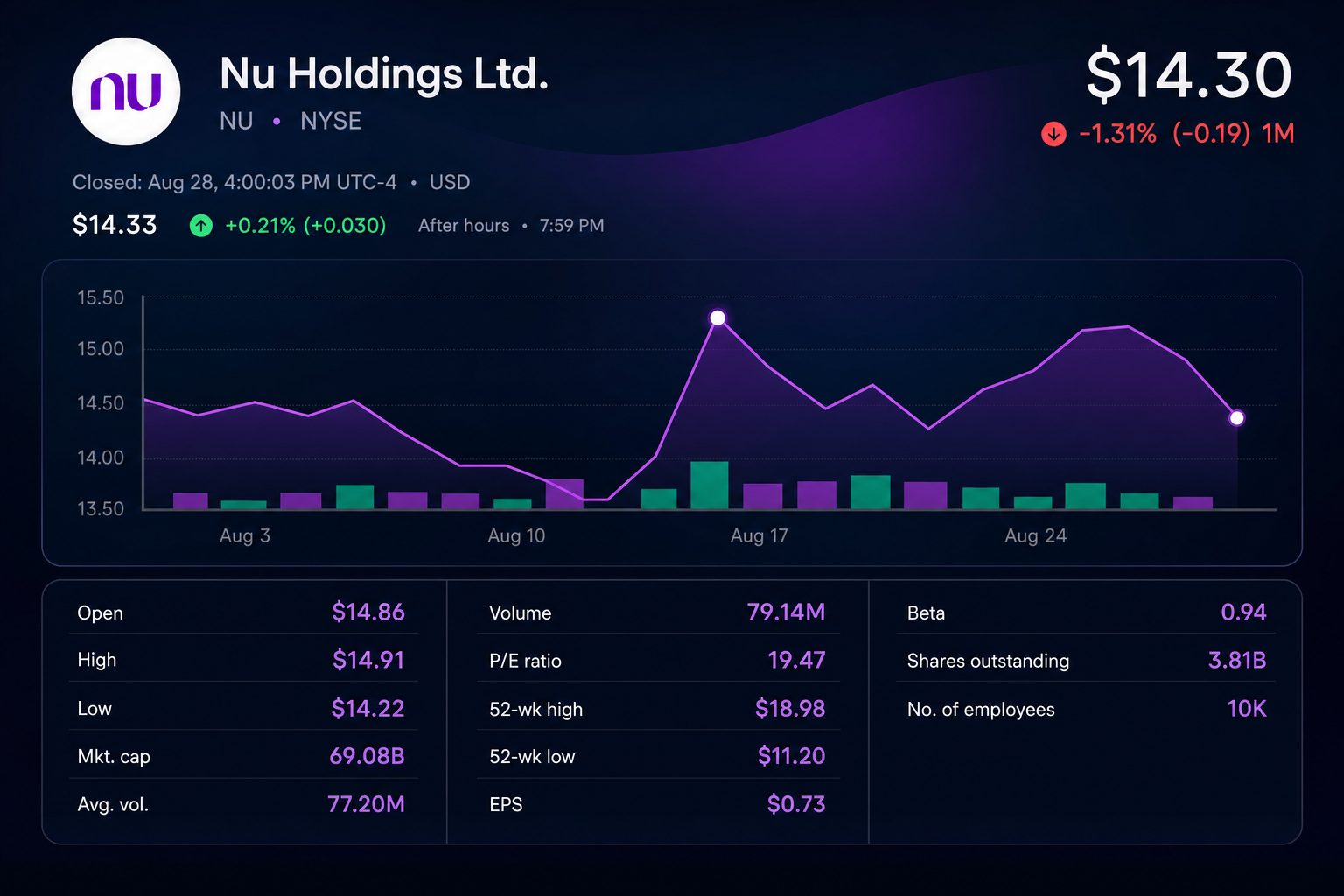This screenshot has height=896, width=1344.
Task: Click the NU ticker symbol
Action: click(x=236, y=121)
